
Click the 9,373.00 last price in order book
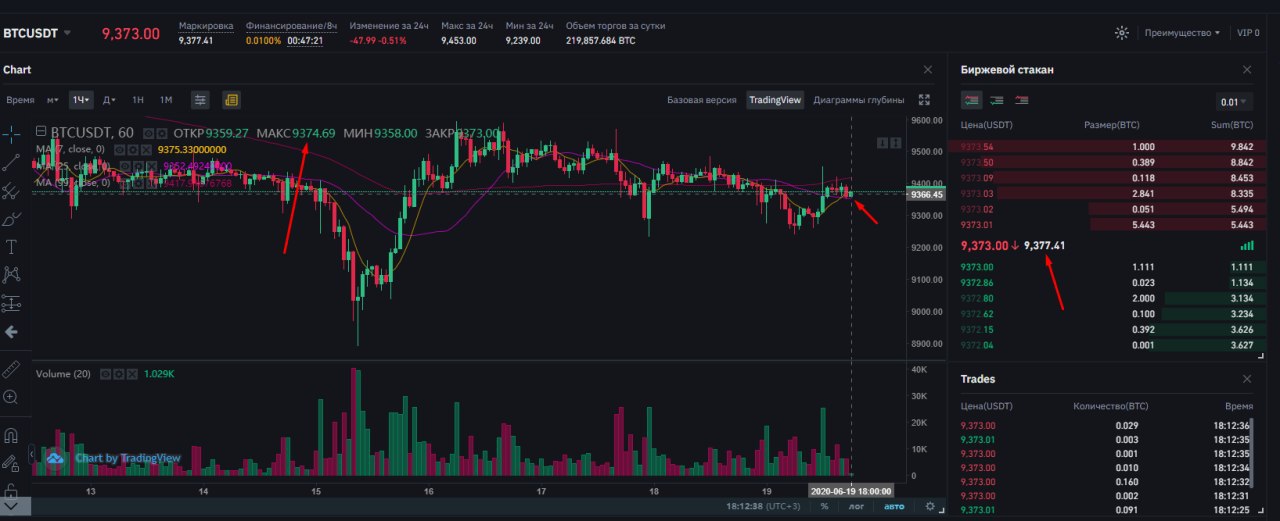[x=986, y=245]
